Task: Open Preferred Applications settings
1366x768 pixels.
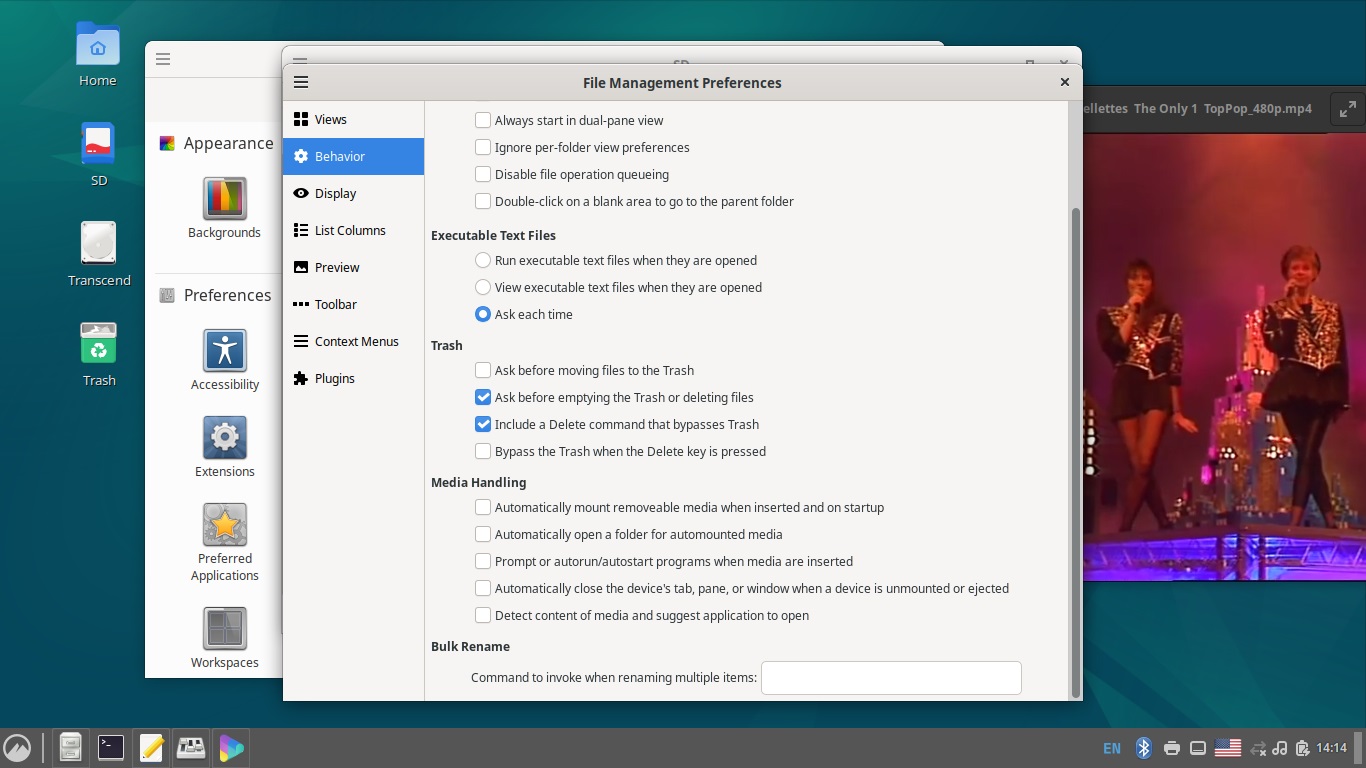Action: coord(225,542)
